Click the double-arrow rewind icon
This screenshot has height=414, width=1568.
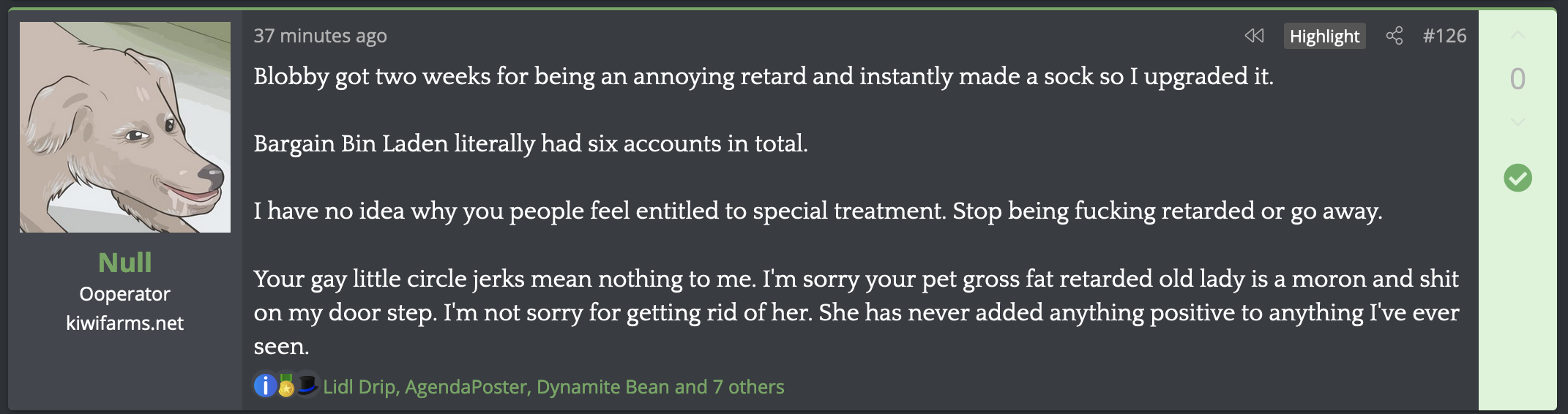[1254, 36]
